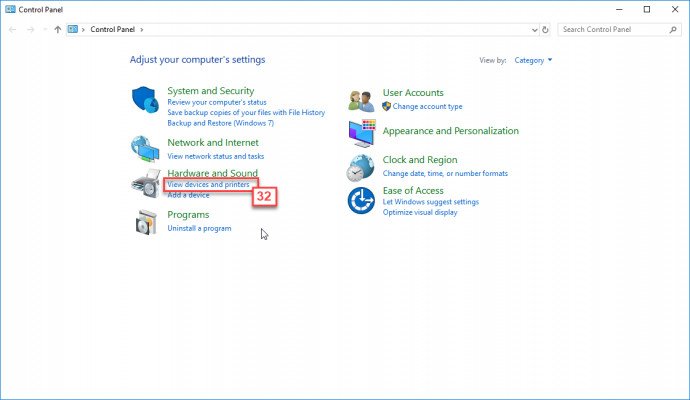Close the Control Panel window

click(675, 9)
